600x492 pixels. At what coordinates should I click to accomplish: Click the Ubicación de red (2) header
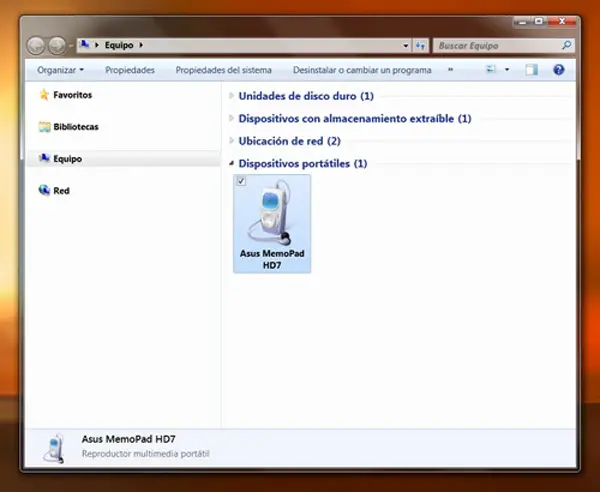[x=290, y=141]
